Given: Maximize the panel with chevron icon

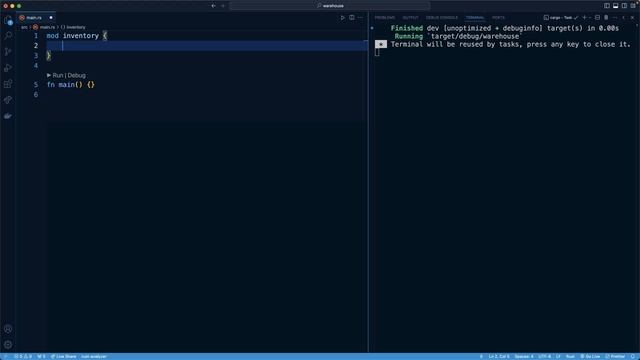Looking at the screenshot, I should click(x=624, y=18).
